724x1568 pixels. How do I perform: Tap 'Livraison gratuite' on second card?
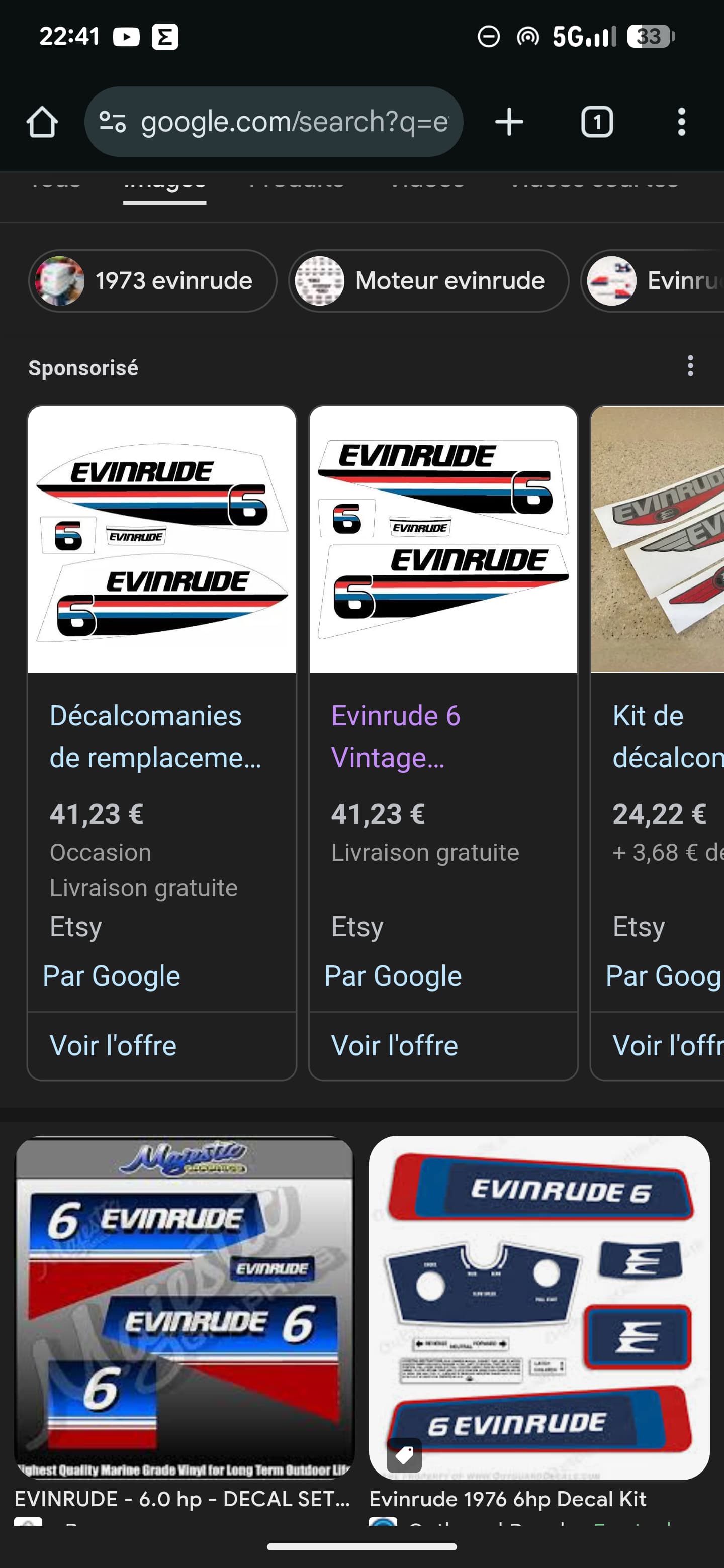coord(425,853)
